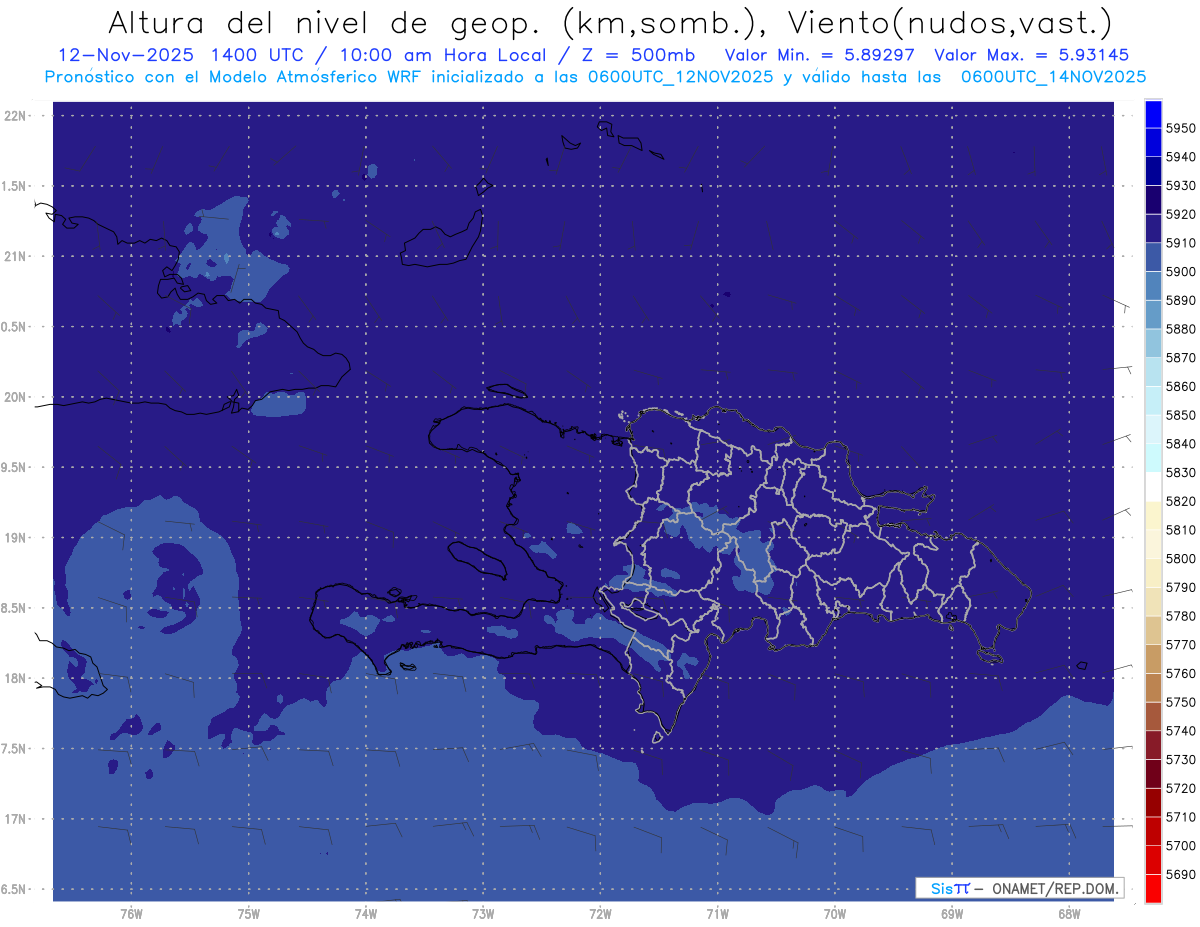Click the '5690' color scale value

click(x=1180, y=874)
